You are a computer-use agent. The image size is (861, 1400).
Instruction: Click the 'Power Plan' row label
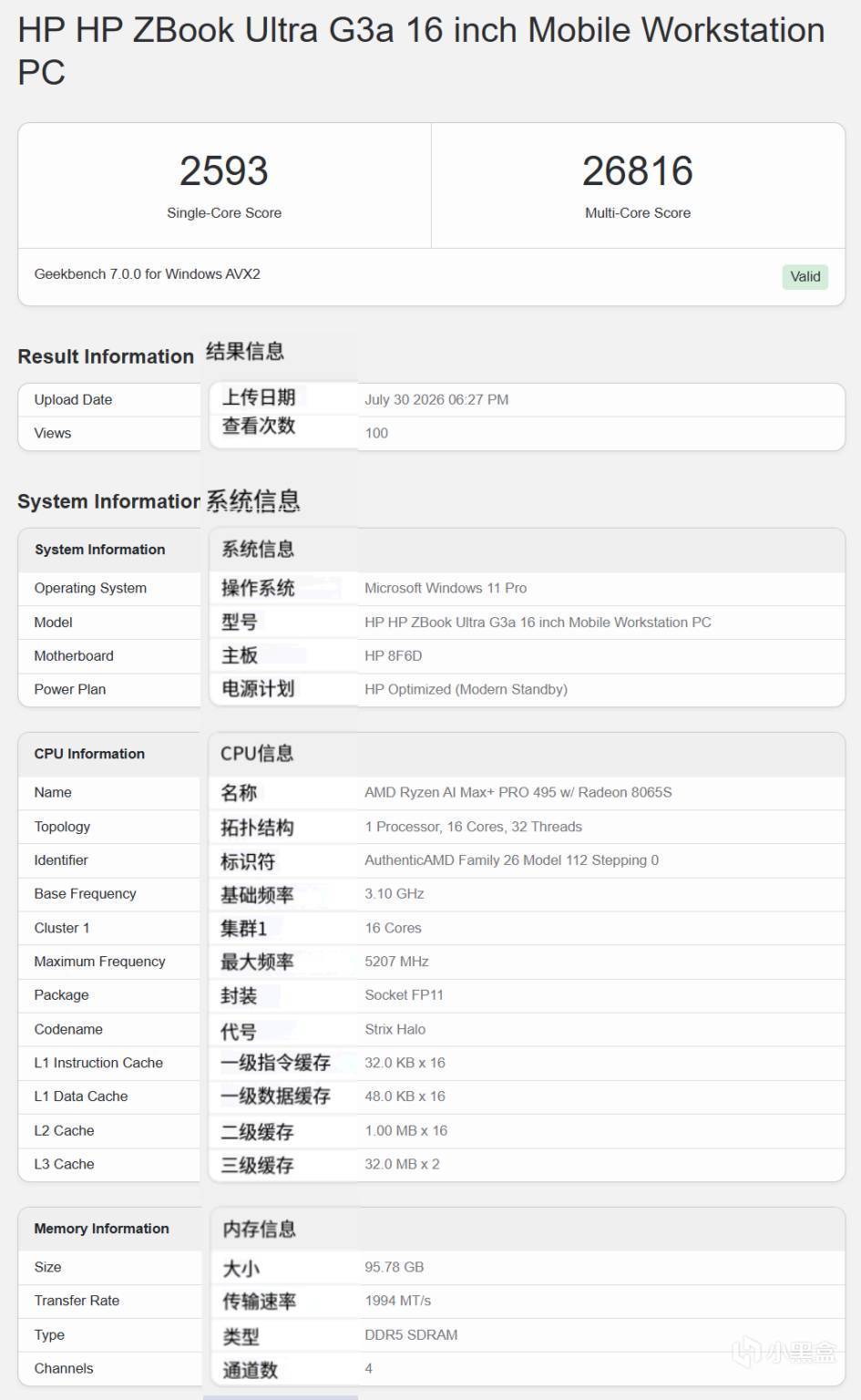coord(70,689)
